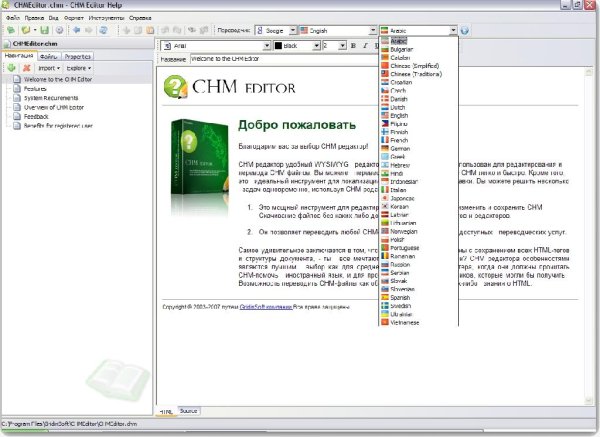The width and height of the screenshot is (600, 437).
Task: Open the Вид menu
Action: tap(54, 18)
